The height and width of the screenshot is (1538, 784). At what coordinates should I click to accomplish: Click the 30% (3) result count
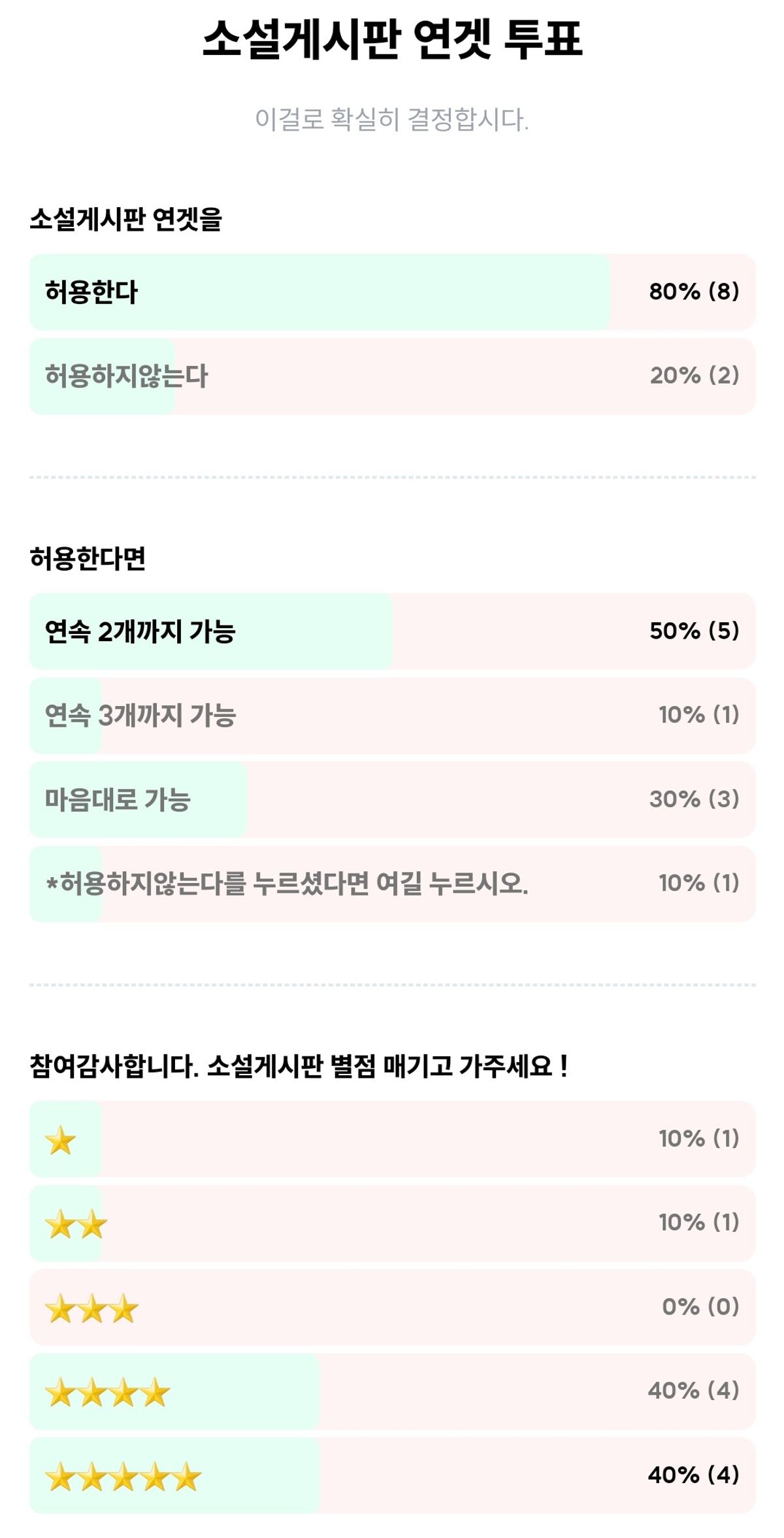(694, 799)
